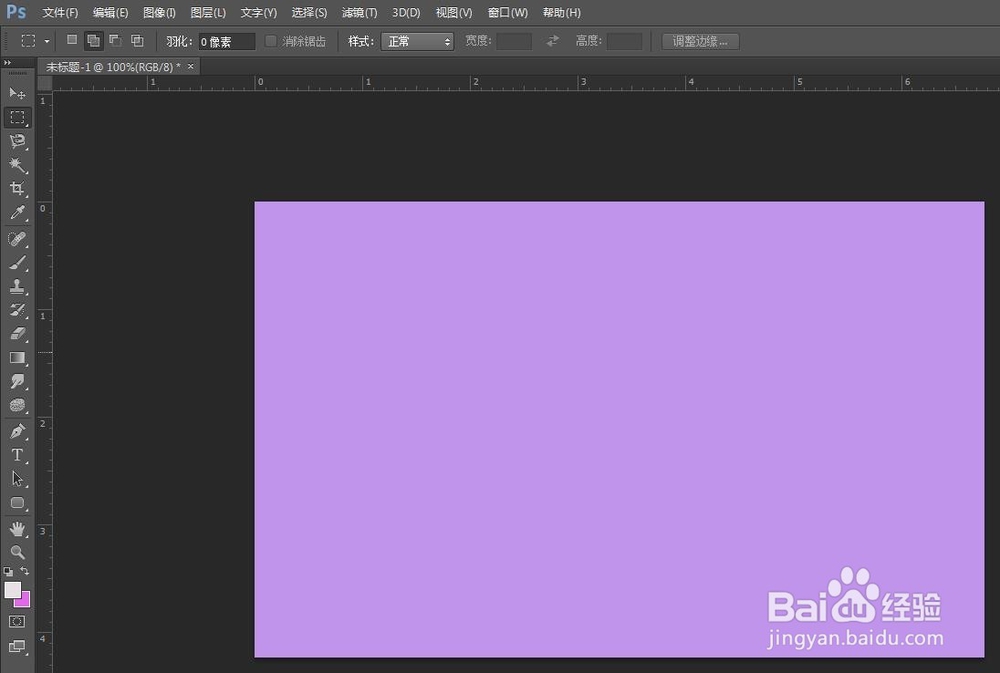1000x673 pixels.
Task: Click the ruler origin corner box
Action: pyautogui.click(x=45, y=83)
